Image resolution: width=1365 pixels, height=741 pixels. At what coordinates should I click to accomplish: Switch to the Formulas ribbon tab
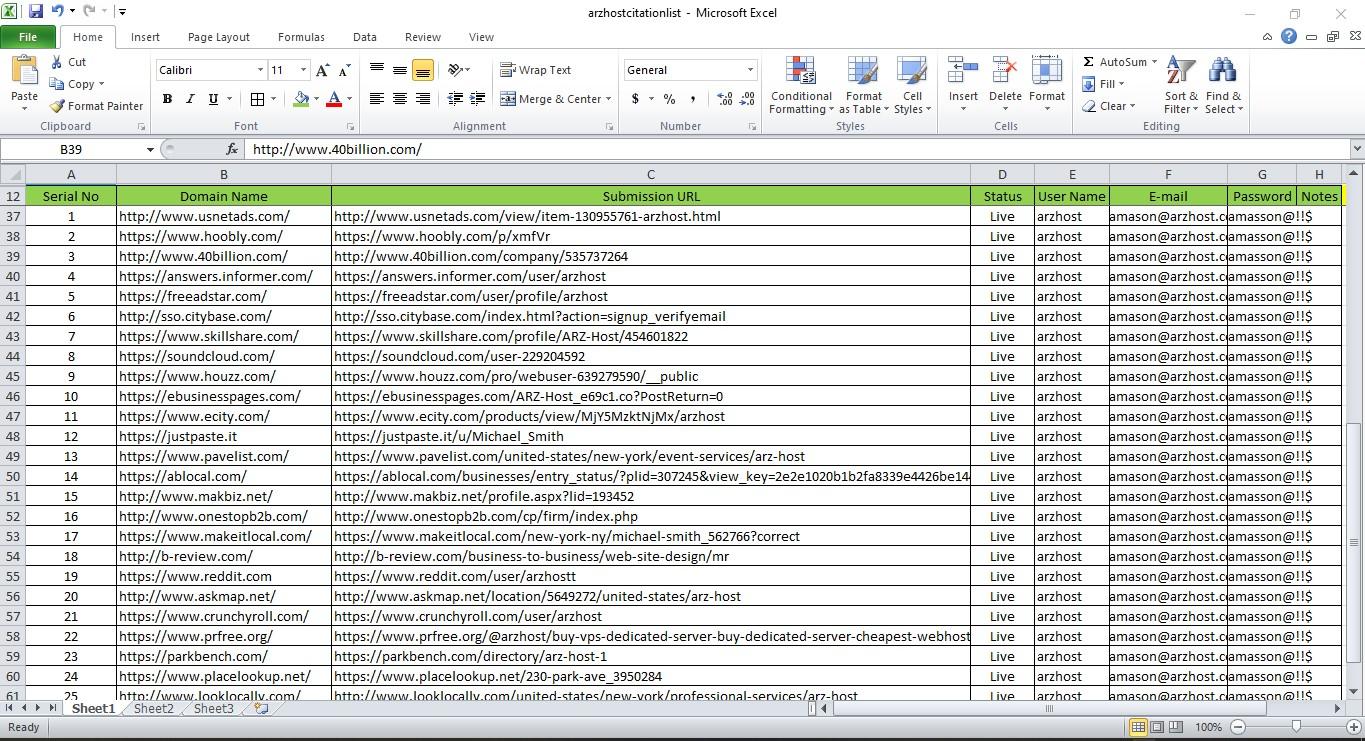pyautogui.click(x=300, y=36)
